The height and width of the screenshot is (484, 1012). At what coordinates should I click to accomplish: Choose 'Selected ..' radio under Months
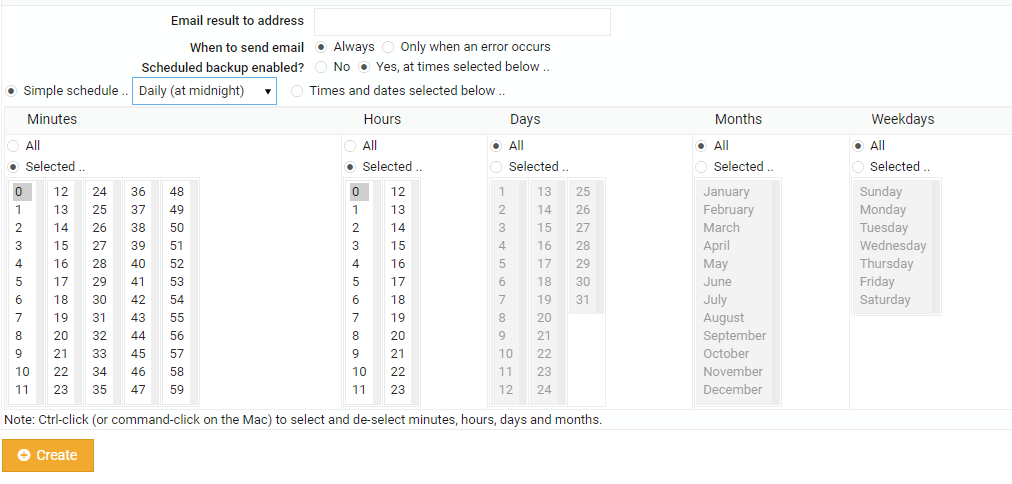pyautogui.click(x=701, y=167)
